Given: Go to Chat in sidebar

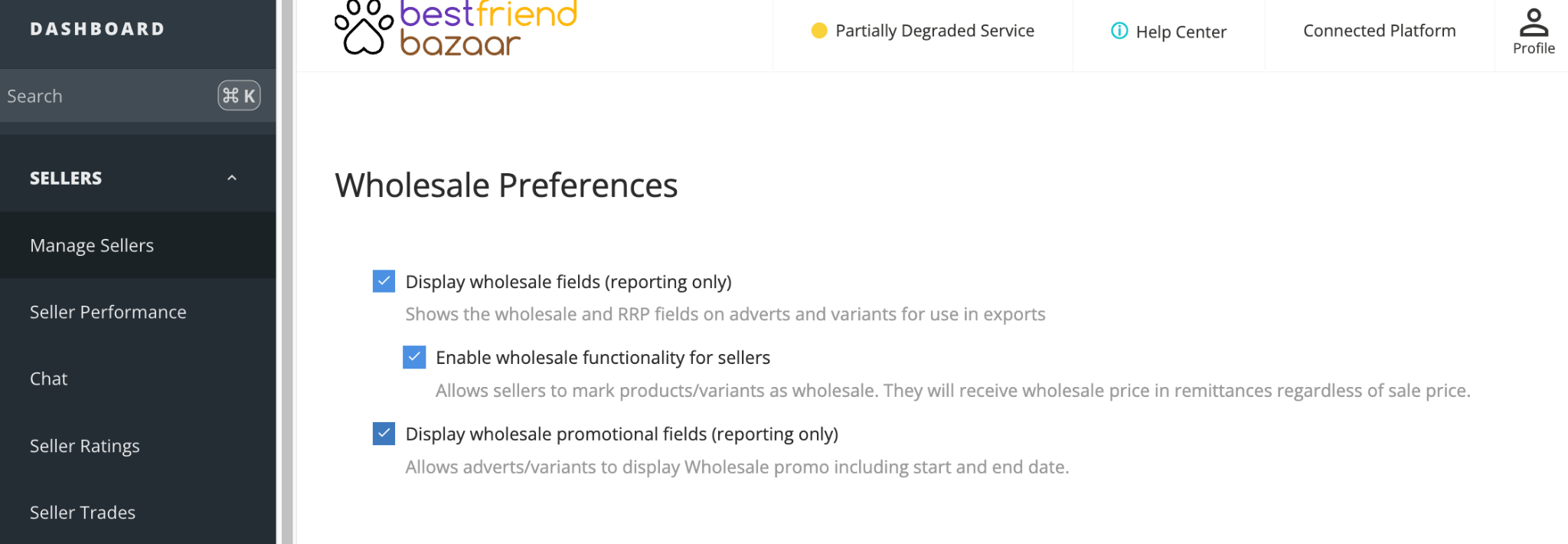Looking at the screenshot, I should click(x=138, y=379).
